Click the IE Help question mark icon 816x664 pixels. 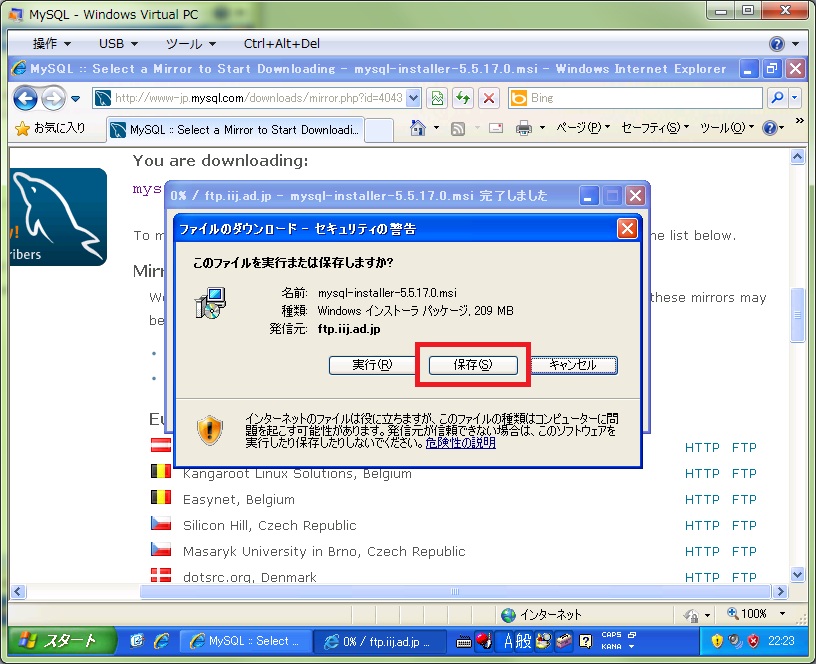click(x=770, y=127)
